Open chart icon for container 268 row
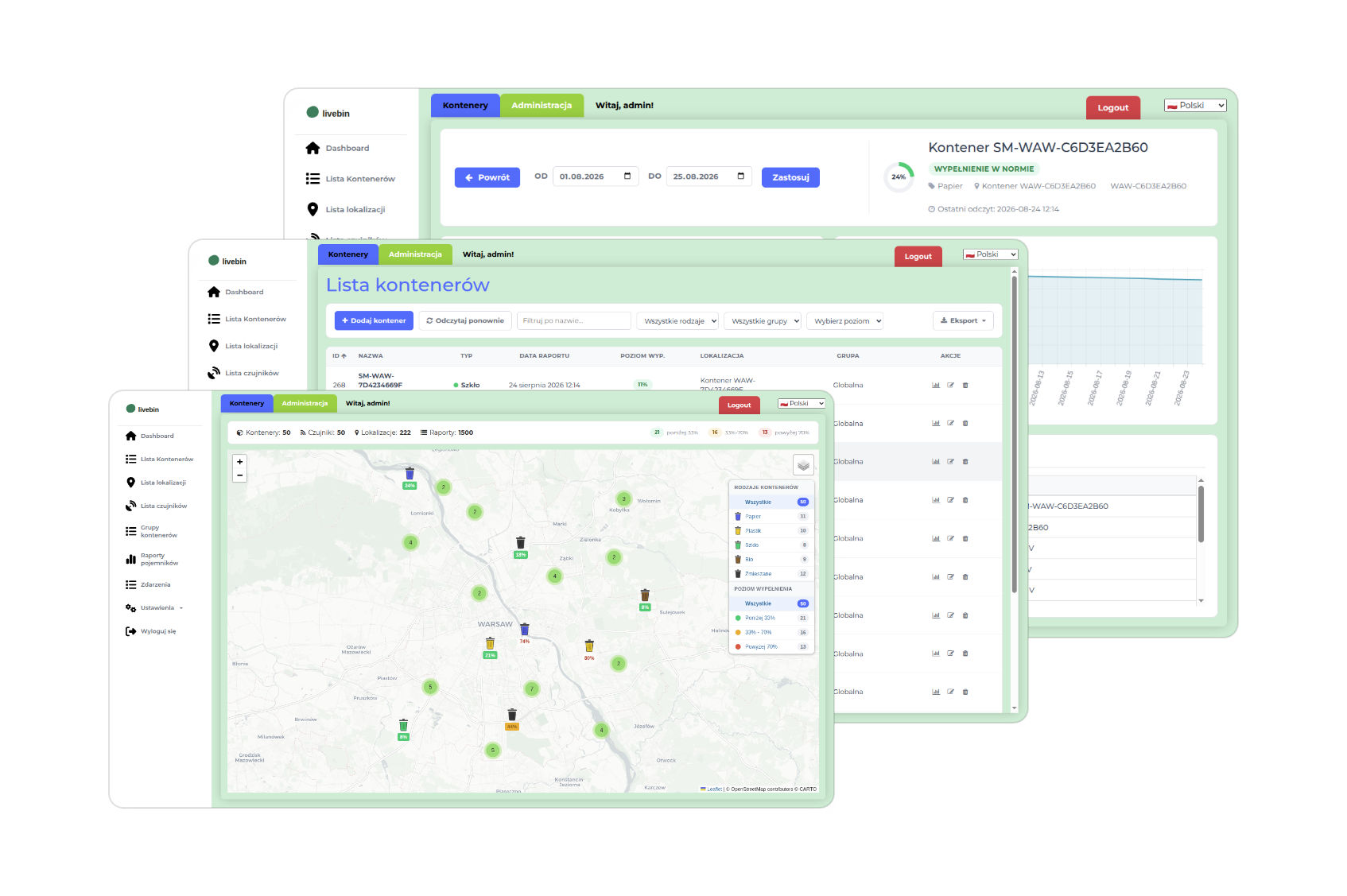The image size is (1347, 896). click(936, 385)
